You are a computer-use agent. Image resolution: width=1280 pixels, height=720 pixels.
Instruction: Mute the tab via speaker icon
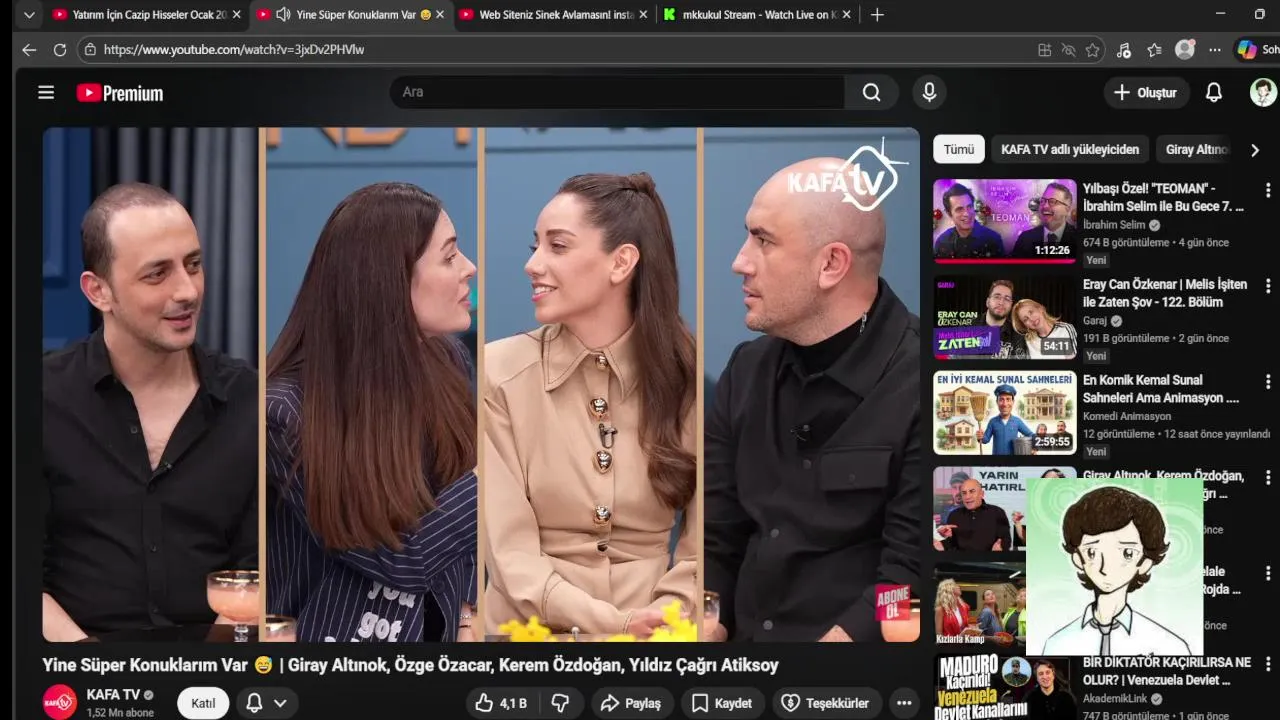click(283, 15)
